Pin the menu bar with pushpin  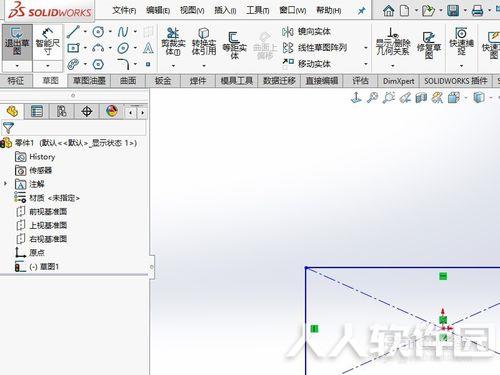(x=361, y=11)
